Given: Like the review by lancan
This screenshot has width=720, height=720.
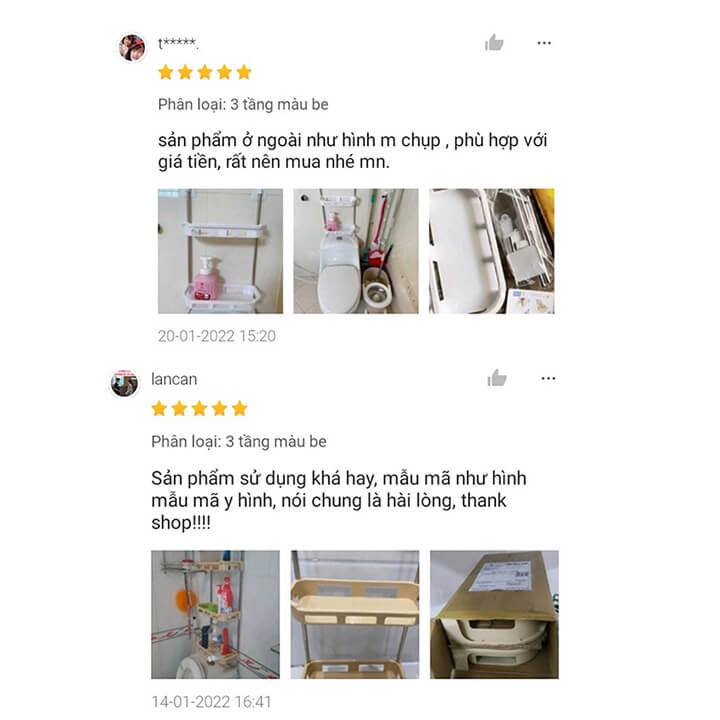Looking at the screenshot, I should (497, 378).
